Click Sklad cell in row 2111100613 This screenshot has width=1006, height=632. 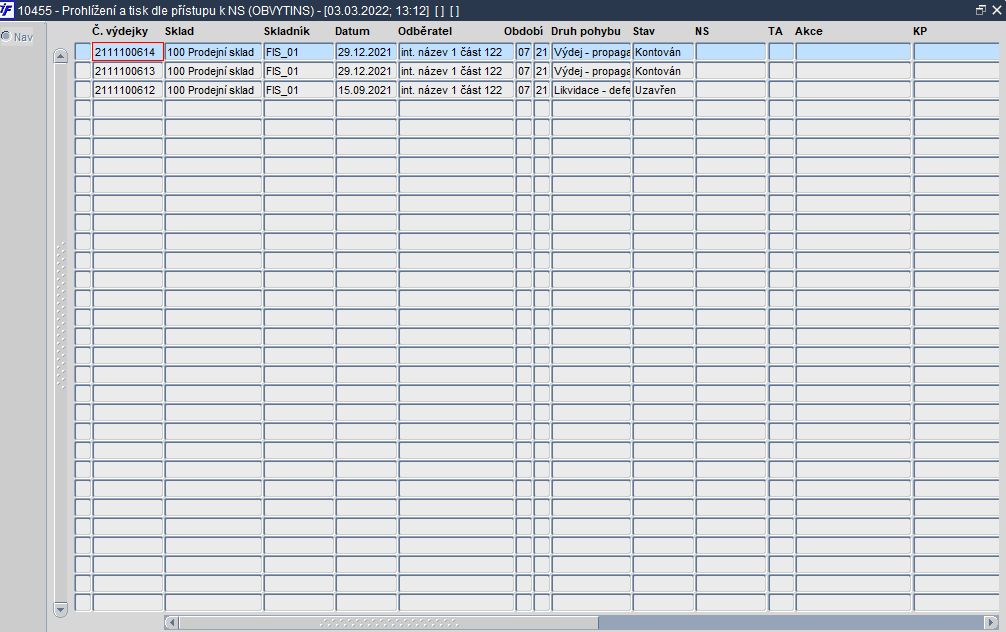click(x=213, y=71)
